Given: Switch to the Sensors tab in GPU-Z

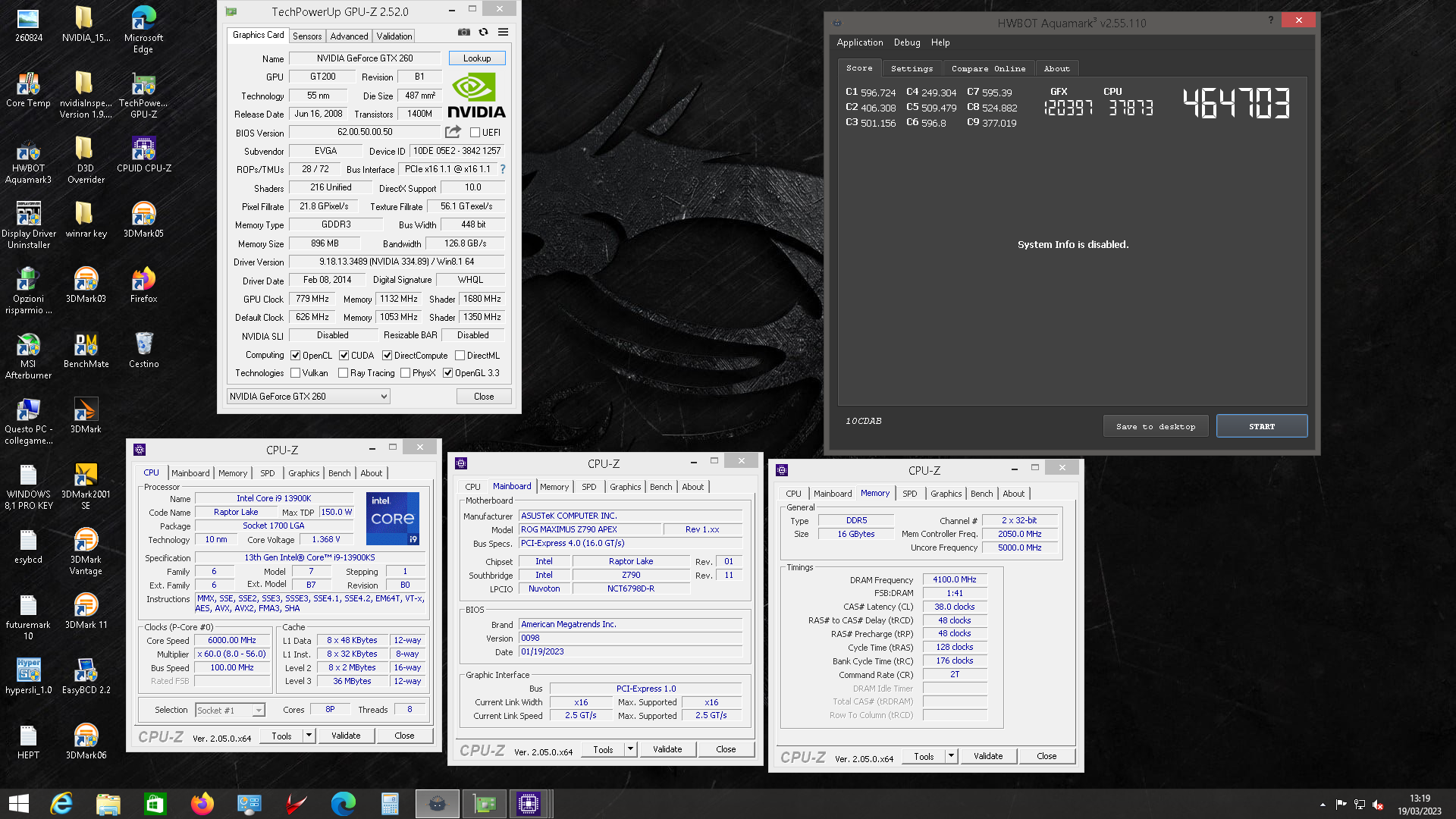Looking at the screenshot, I should click(x=307, y=36).
